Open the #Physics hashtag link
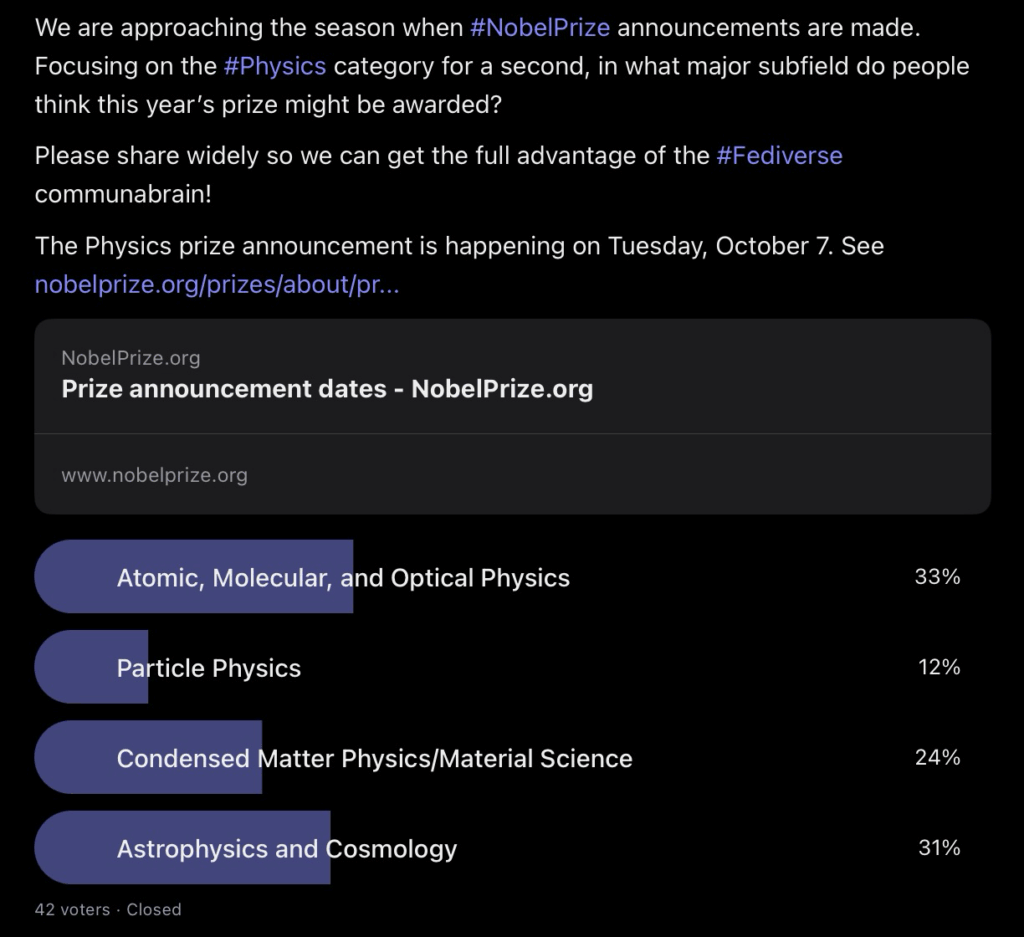 click(274, 66)
